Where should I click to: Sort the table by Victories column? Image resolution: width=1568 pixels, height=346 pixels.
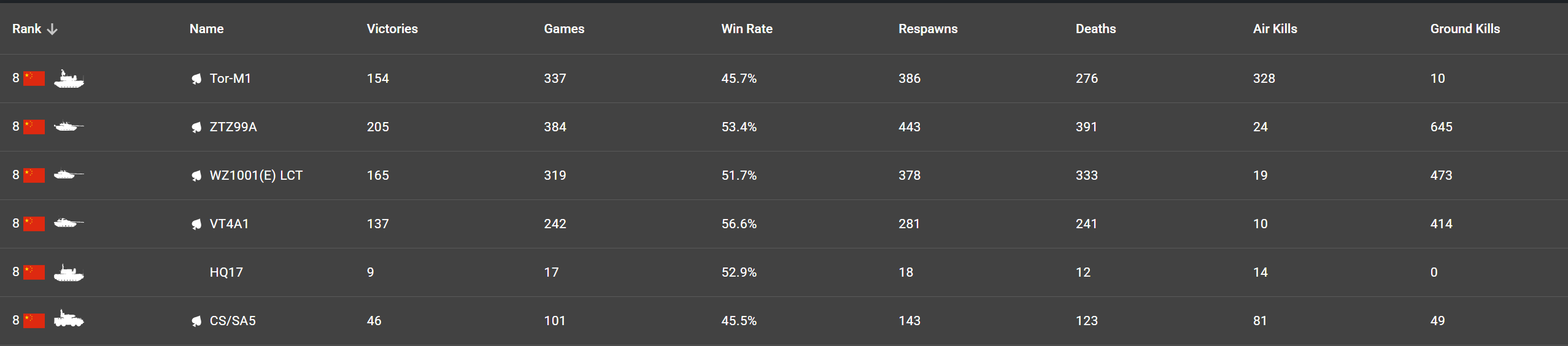pyautogui.click(x=392, y=29)
